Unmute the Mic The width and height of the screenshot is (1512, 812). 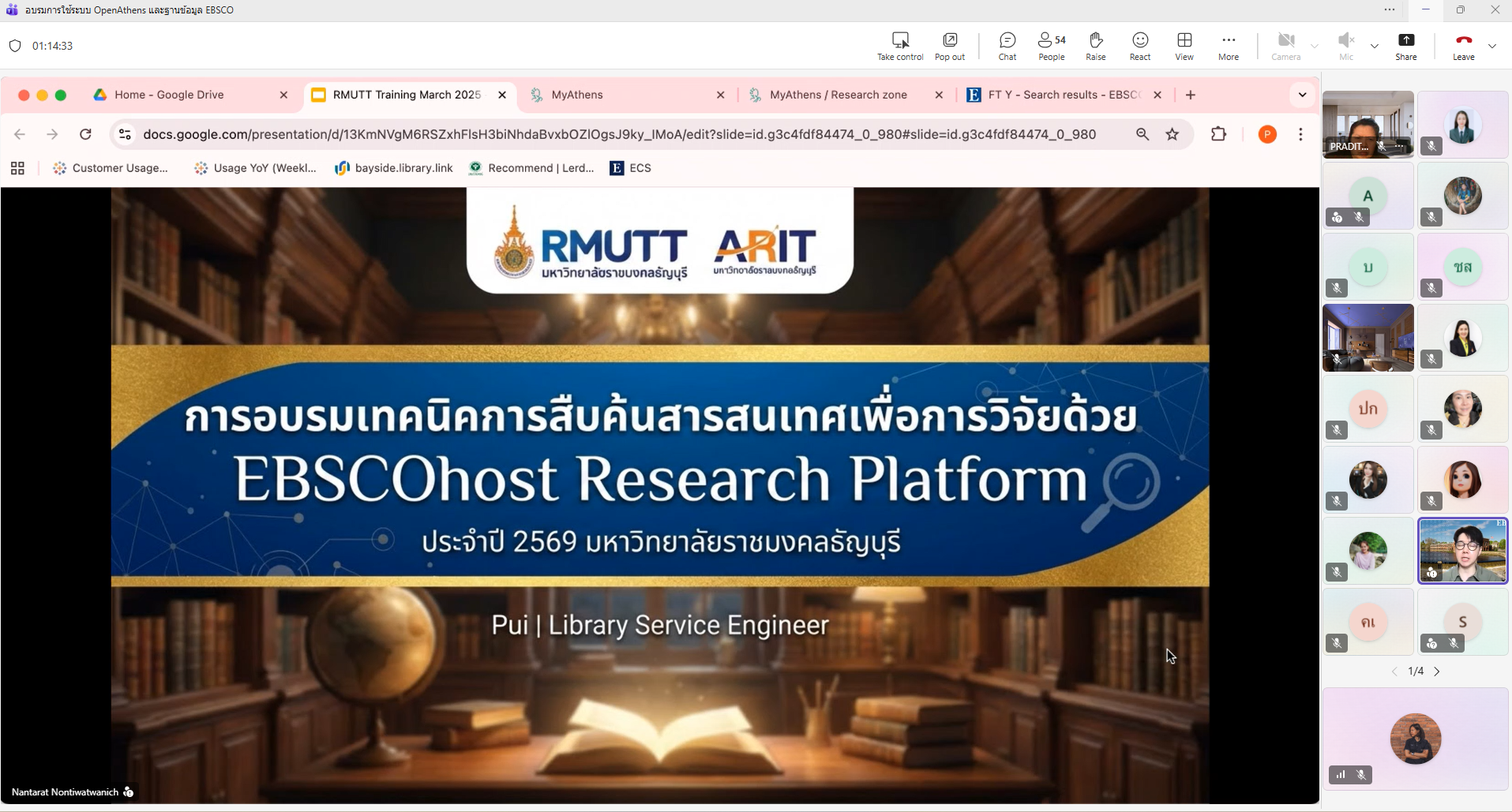click(x=1345, y=46)
